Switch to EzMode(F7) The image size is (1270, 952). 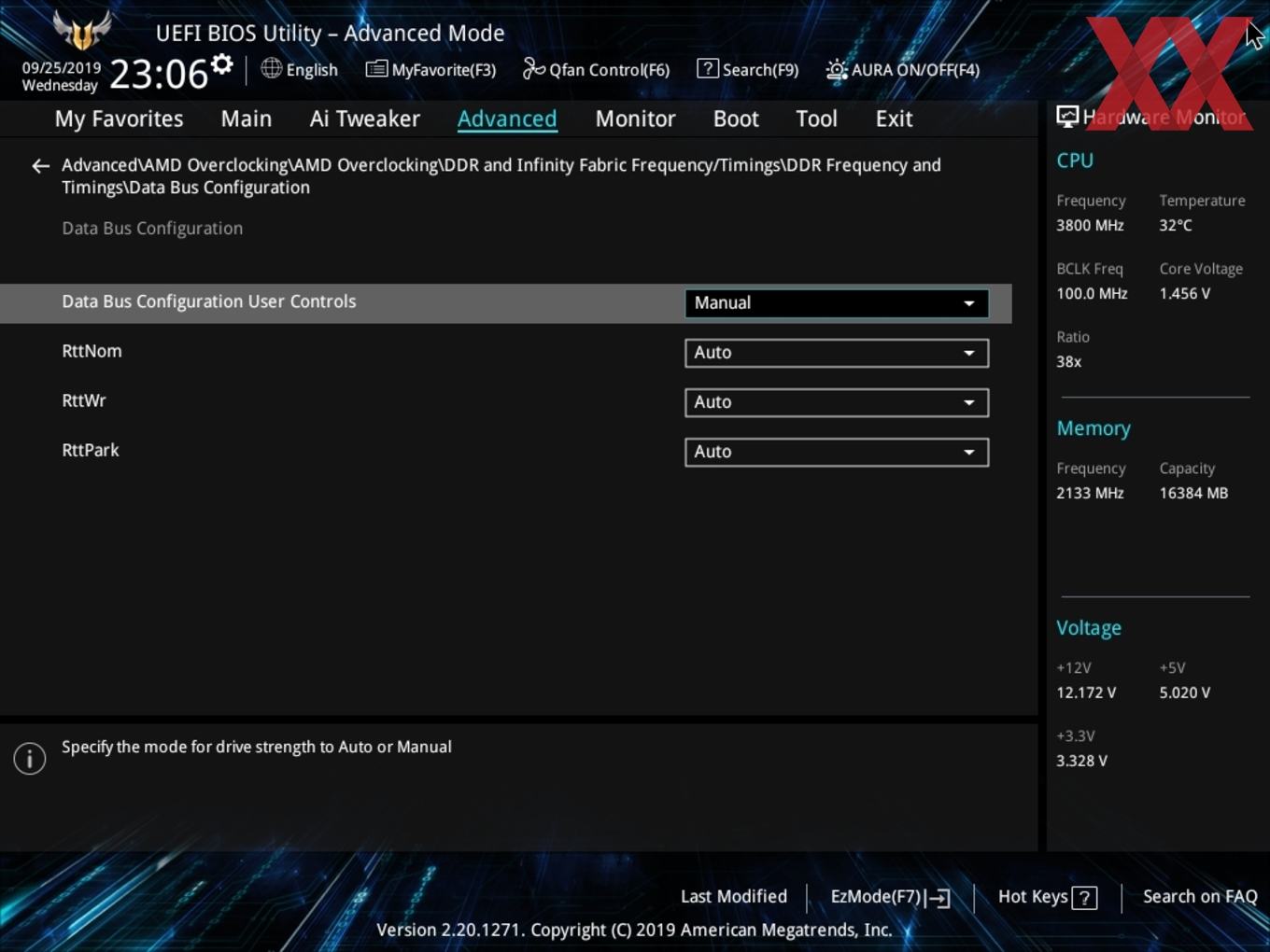click(890, 897)
